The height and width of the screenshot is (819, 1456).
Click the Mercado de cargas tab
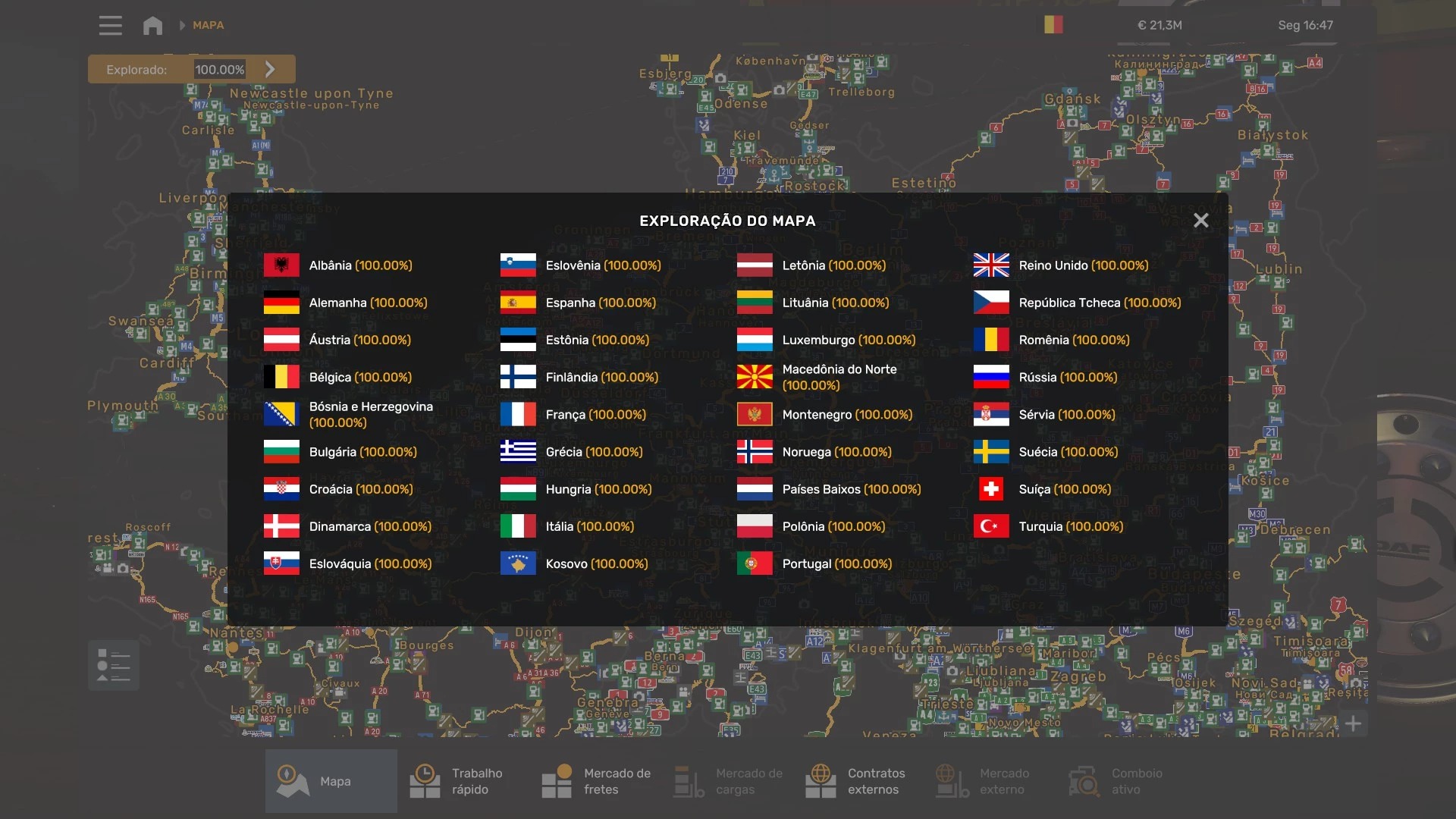pyautogui.click(x=728, y=781)
